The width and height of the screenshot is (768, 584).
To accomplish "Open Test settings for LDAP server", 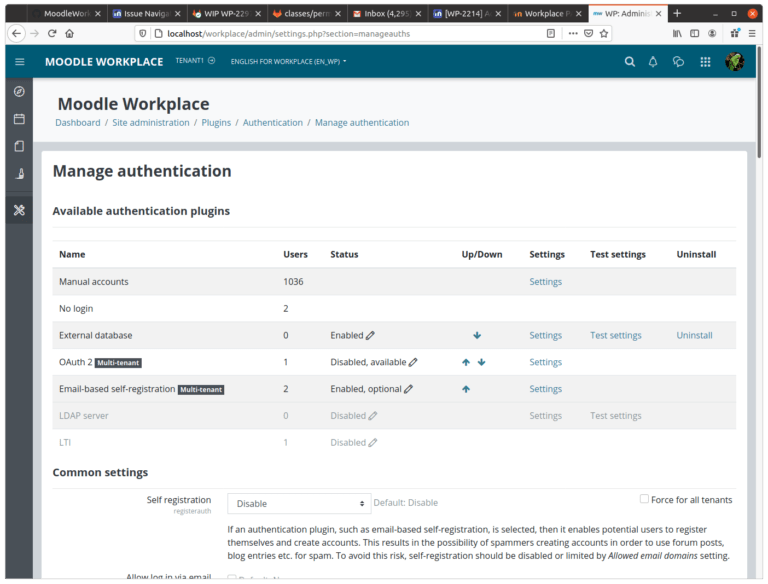I will pos(616,416).
